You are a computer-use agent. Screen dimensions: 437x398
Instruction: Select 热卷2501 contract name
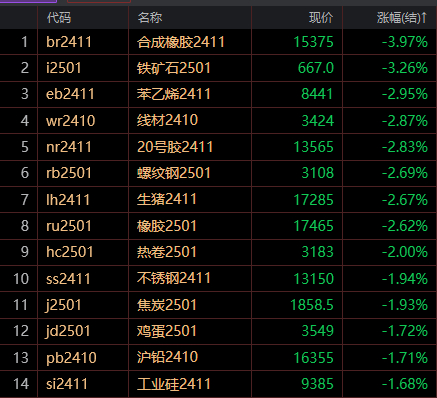tap(167, 252)
